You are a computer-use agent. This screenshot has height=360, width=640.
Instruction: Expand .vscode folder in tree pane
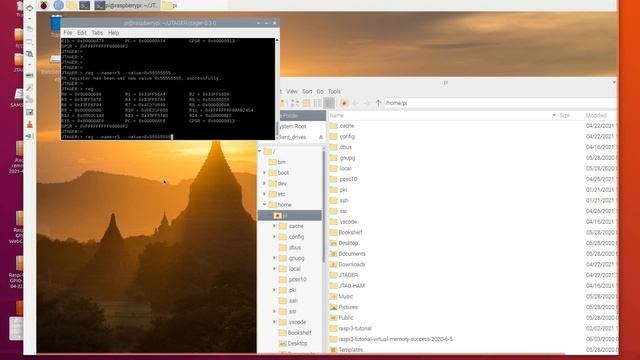click(x=274, y=322)
